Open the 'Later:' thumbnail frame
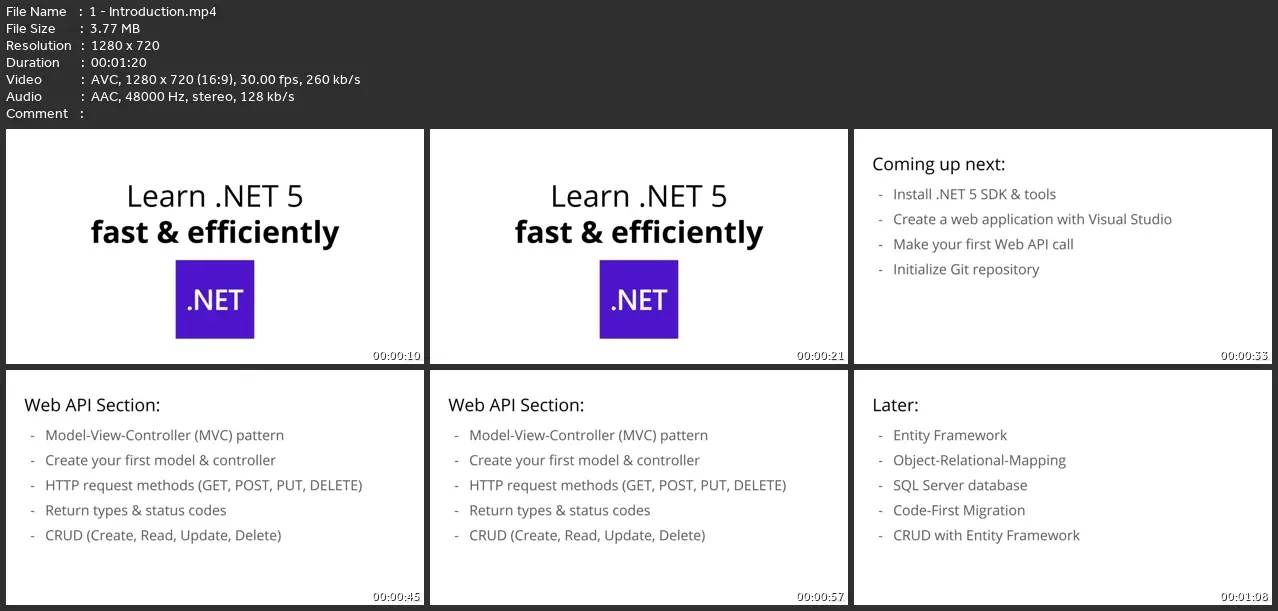Screen dimensions: 1278x611 point(1063,487)
